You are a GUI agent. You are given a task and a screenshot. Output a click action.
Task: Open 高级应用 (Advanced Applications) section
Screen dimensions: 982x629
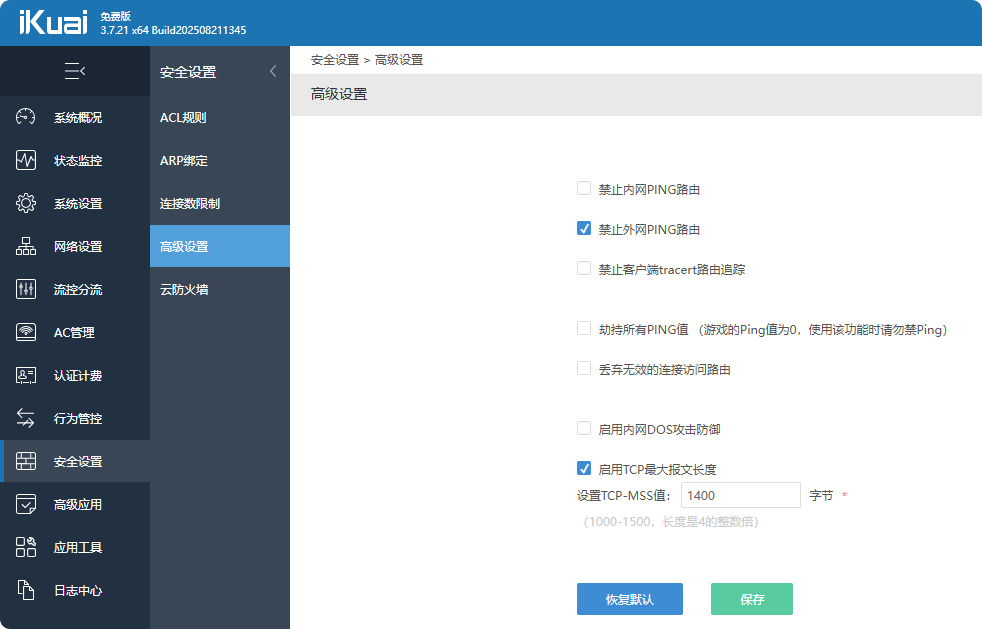75,504
